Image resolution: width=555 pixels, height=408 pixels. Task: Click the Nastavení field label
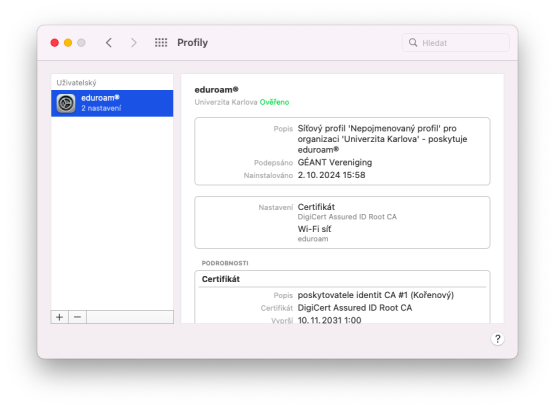tap(276, 207)
